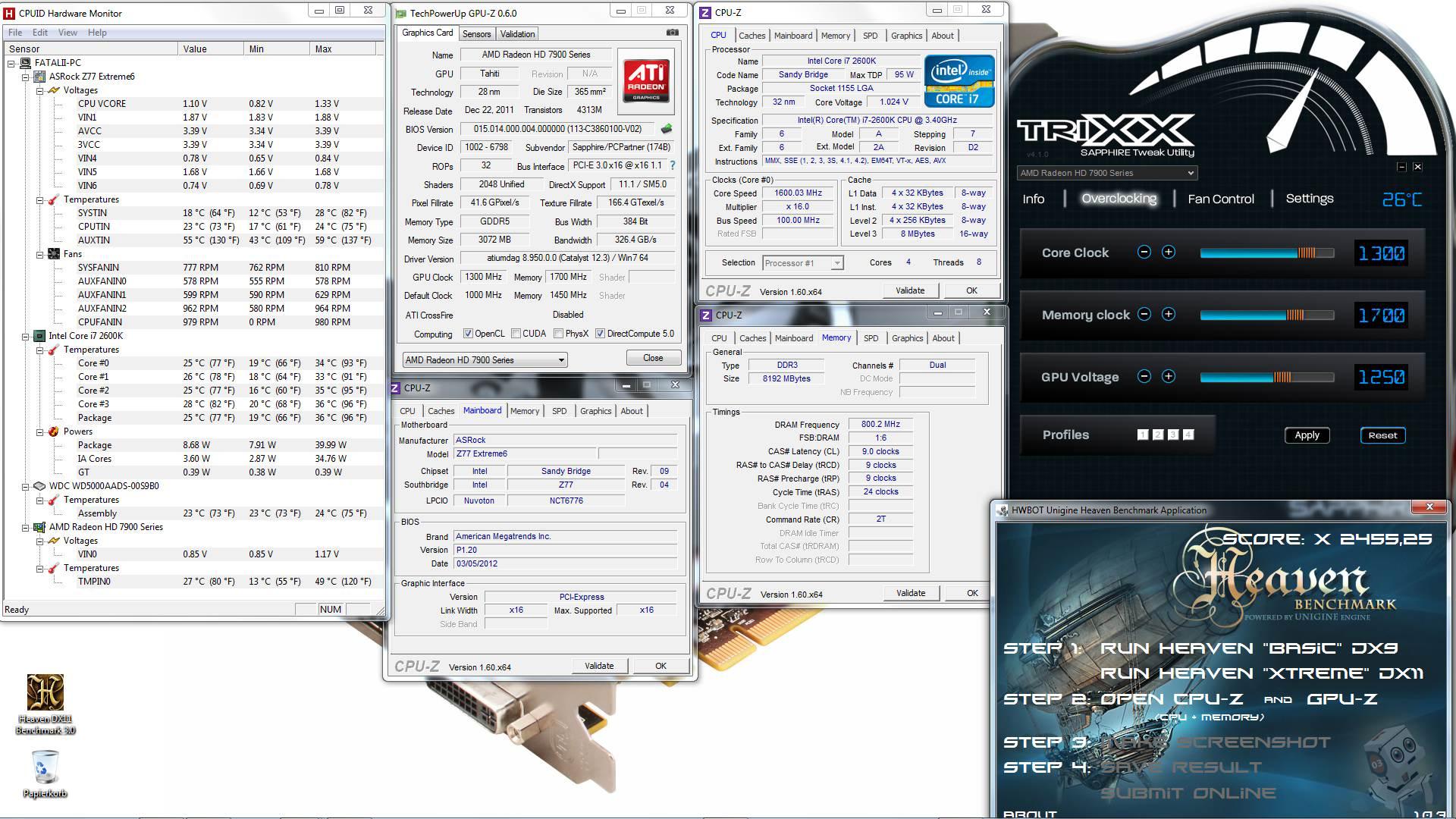Click the GPU-Z screenshot camera icon

tap(673, 33)
